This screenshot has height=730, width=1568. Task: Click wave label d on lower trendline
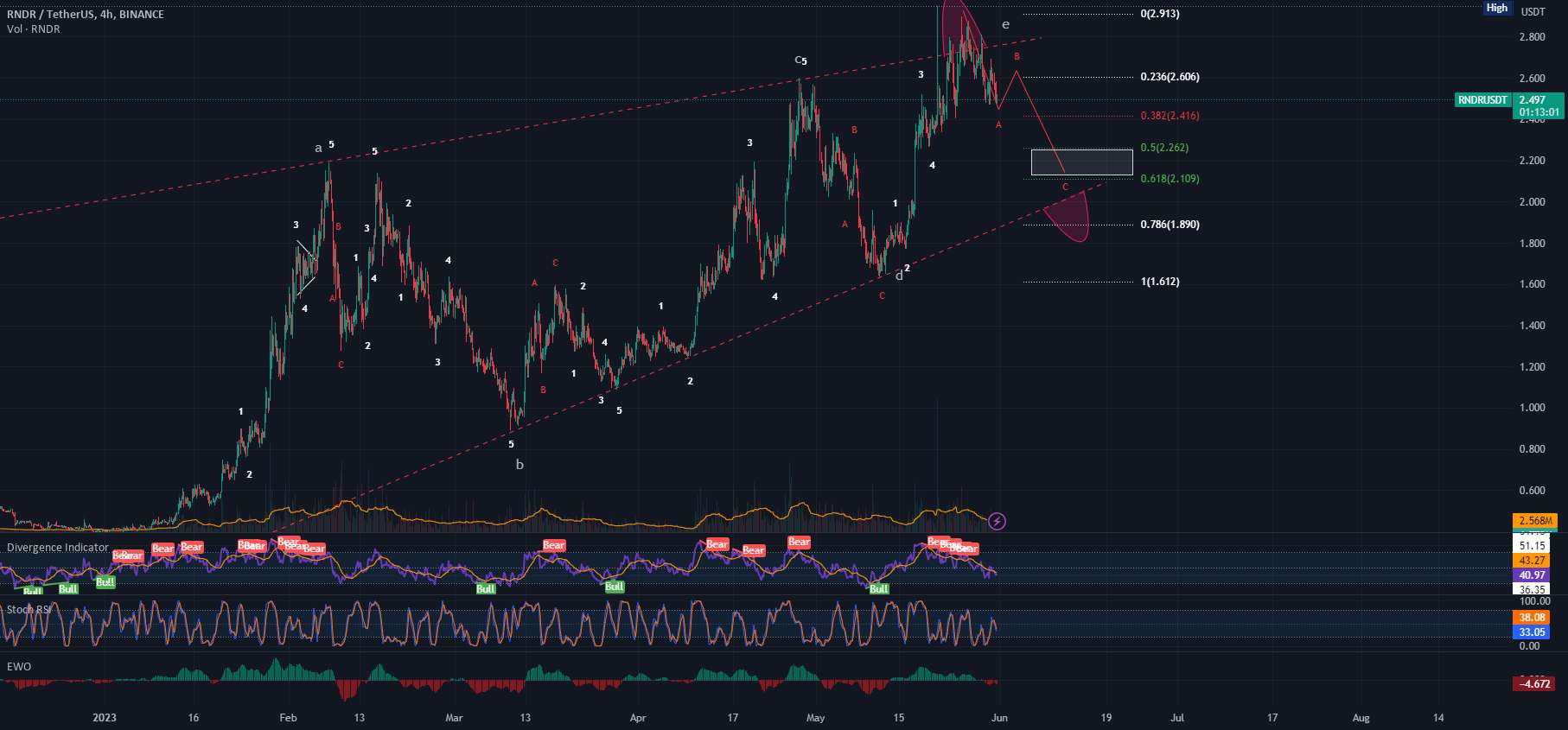coord(899,275)
